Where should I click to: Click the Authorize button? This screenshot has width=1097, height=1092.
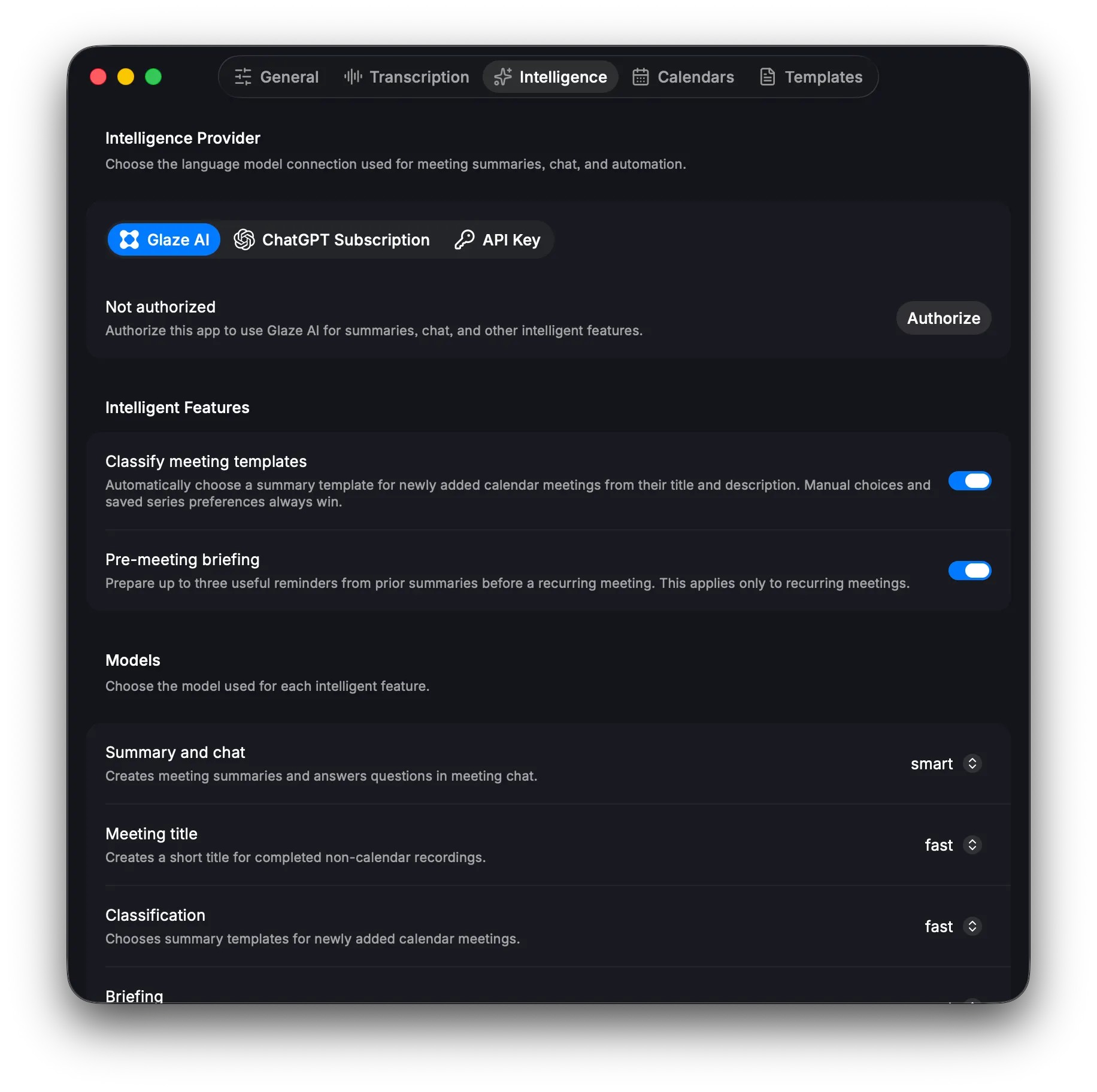point(944,318)
